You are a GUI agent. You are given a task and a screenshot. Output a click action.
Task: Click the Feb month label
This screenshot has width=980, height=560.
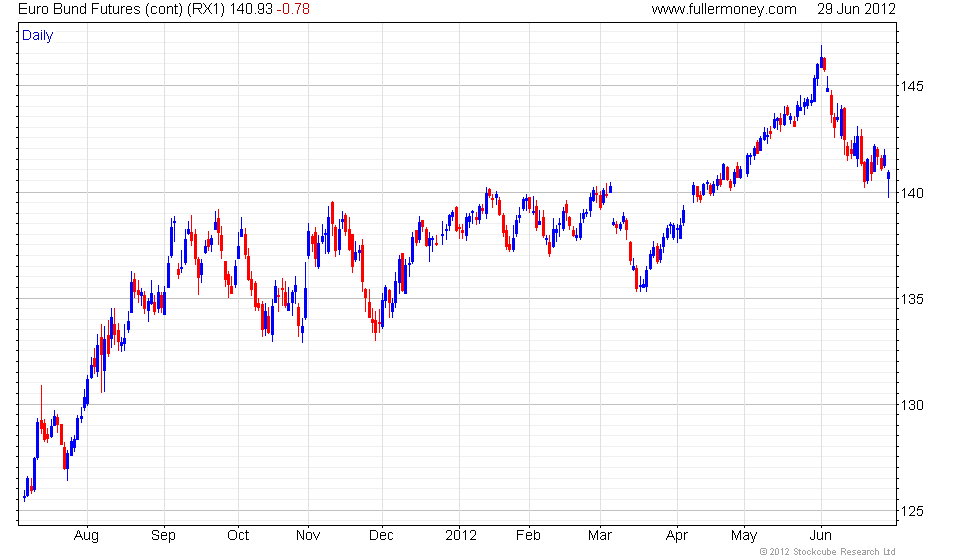point(528,536)
